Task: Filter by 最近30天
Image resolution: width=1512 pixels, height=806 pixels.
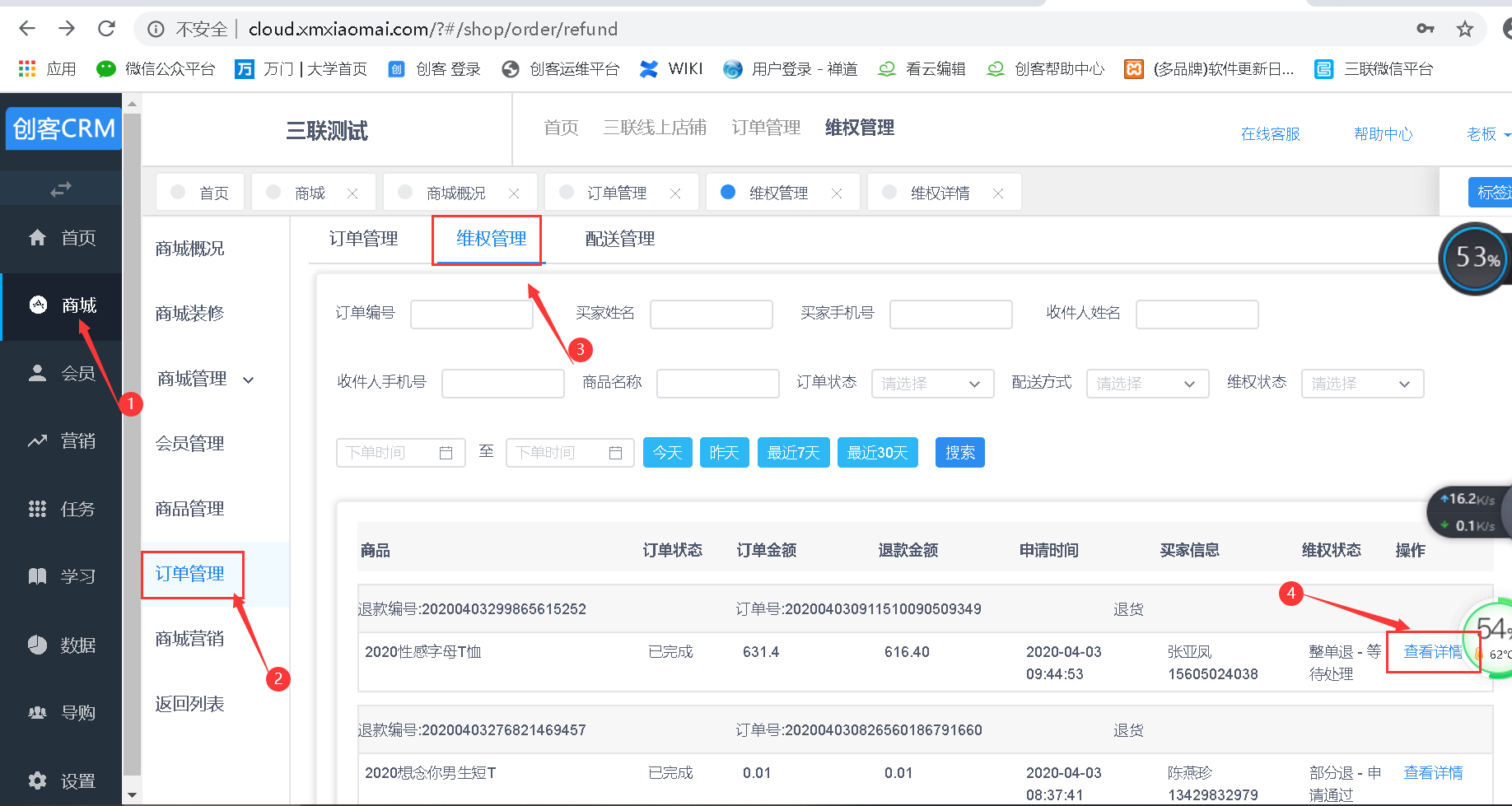Action: pos(878,453)
